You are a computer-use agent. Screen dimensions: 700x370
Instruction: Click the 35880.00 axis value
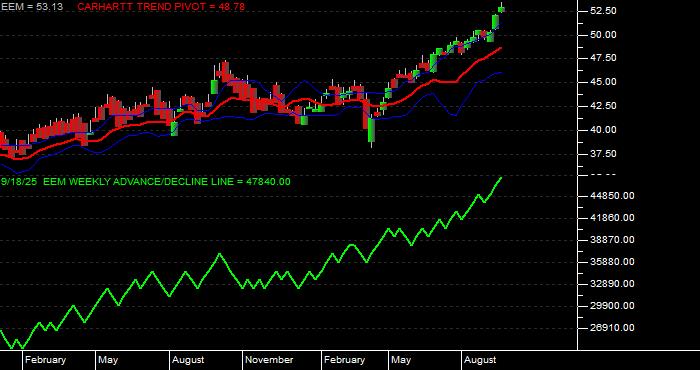(x=612, y=262)
